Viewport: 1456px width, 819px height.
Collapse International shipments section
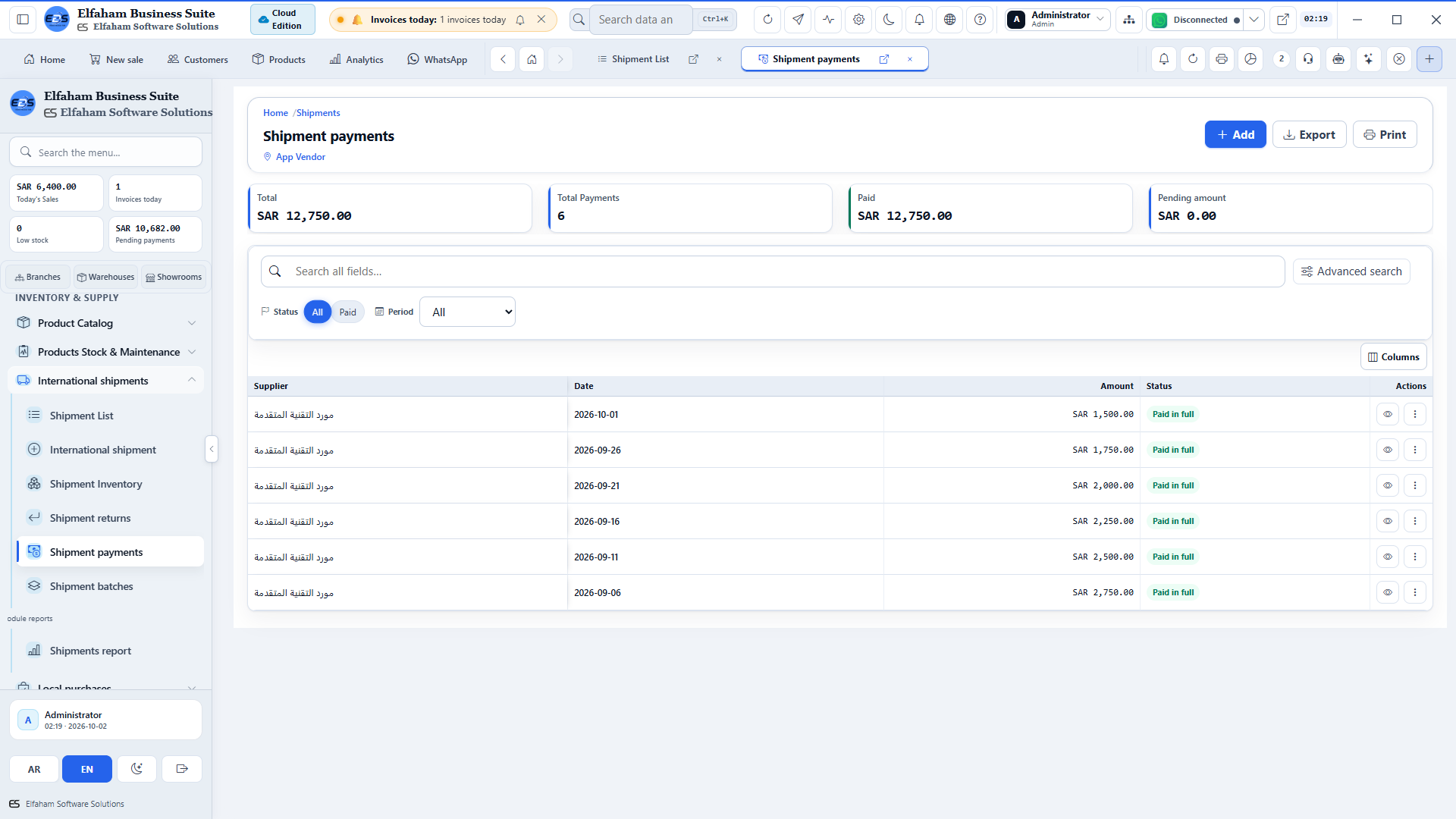pos(106,381)
